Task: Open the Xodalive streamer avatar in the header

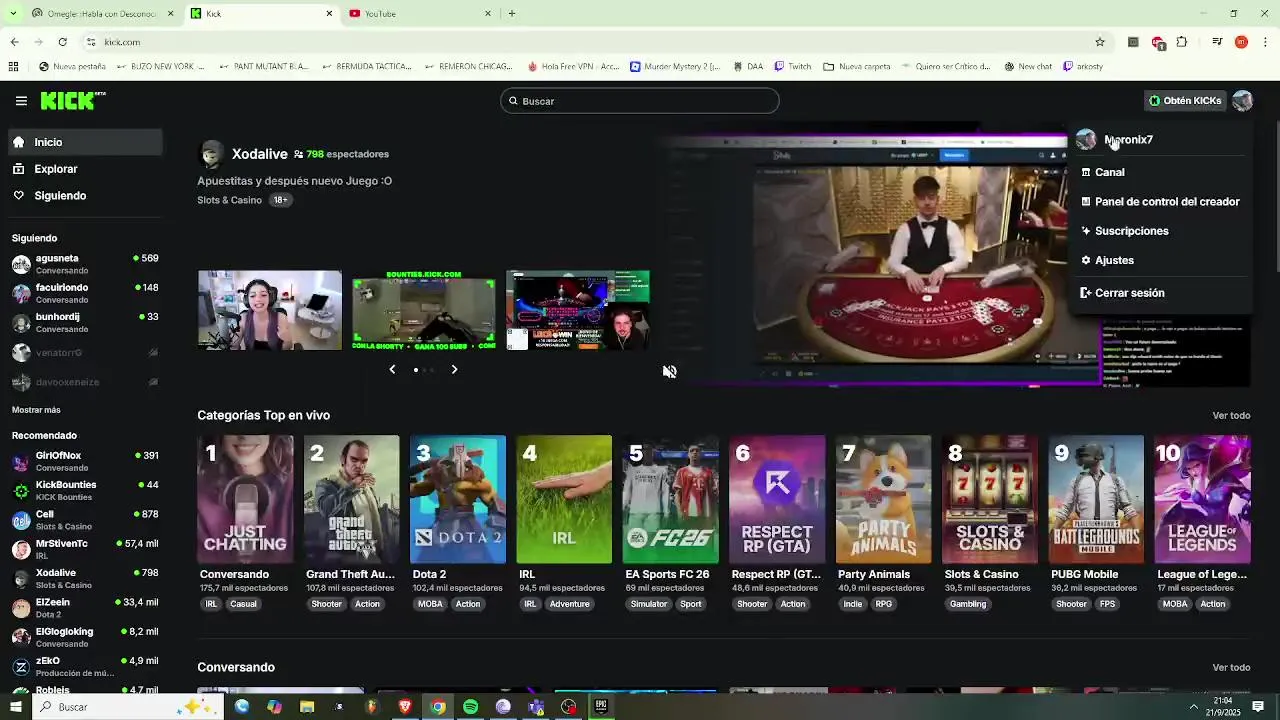Action: [x=212, y=154]
